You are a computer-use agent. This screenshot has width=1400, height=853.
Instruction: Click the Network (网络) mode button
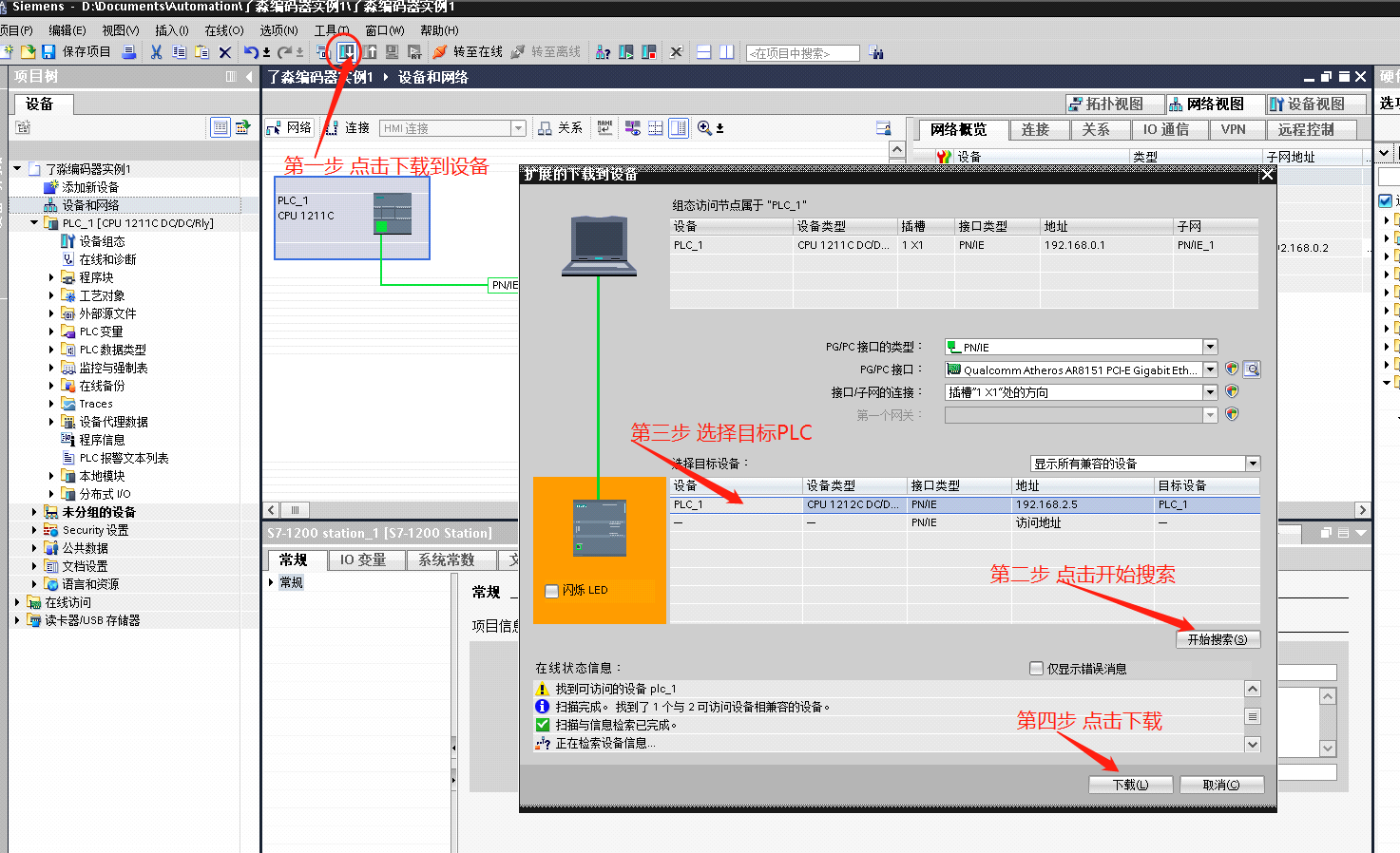coord(289,127)
